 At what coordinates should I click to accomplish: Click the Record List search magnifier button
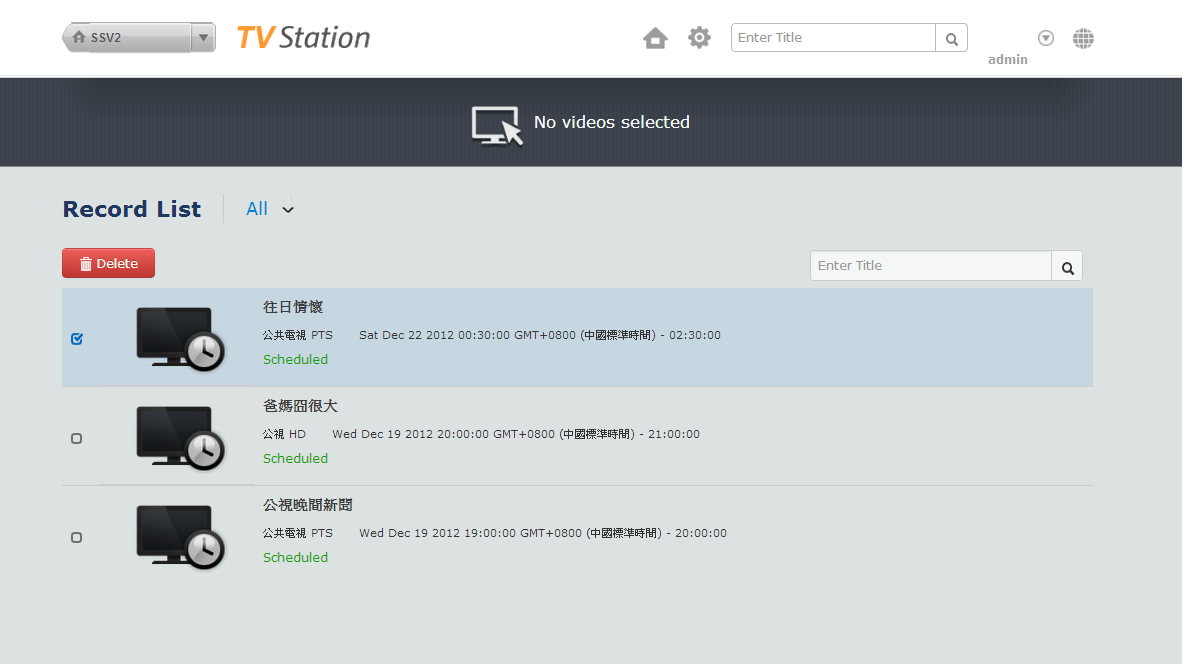pos(1067,266)
